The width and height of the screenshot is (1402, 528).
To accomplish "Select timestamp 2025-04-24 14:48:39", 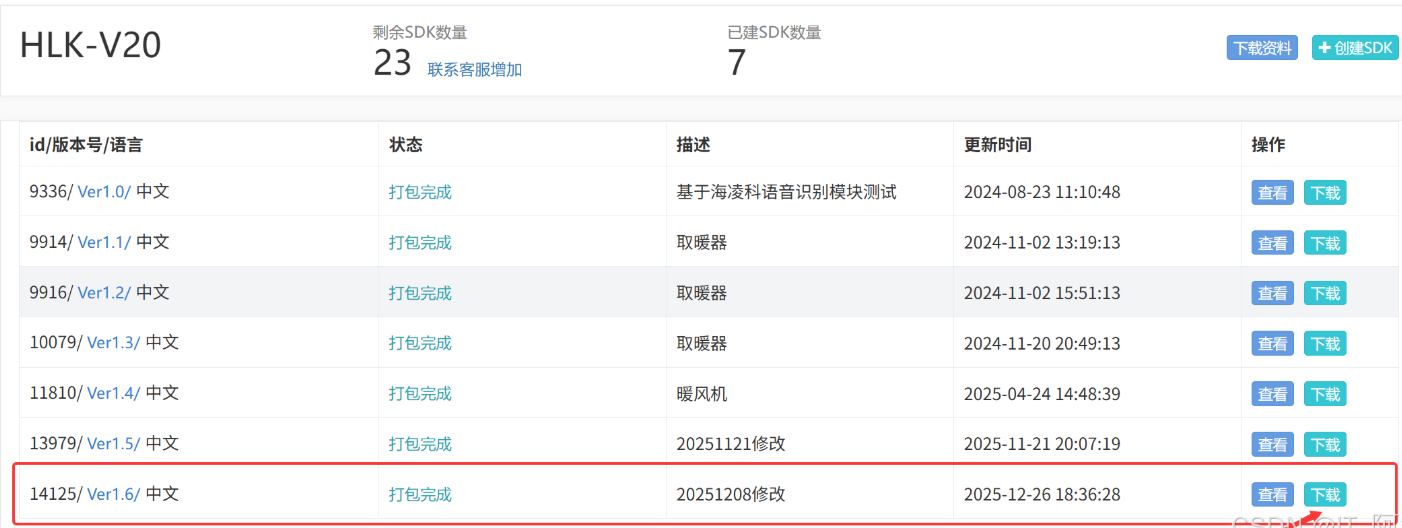I will click(x=1042, y=393).
